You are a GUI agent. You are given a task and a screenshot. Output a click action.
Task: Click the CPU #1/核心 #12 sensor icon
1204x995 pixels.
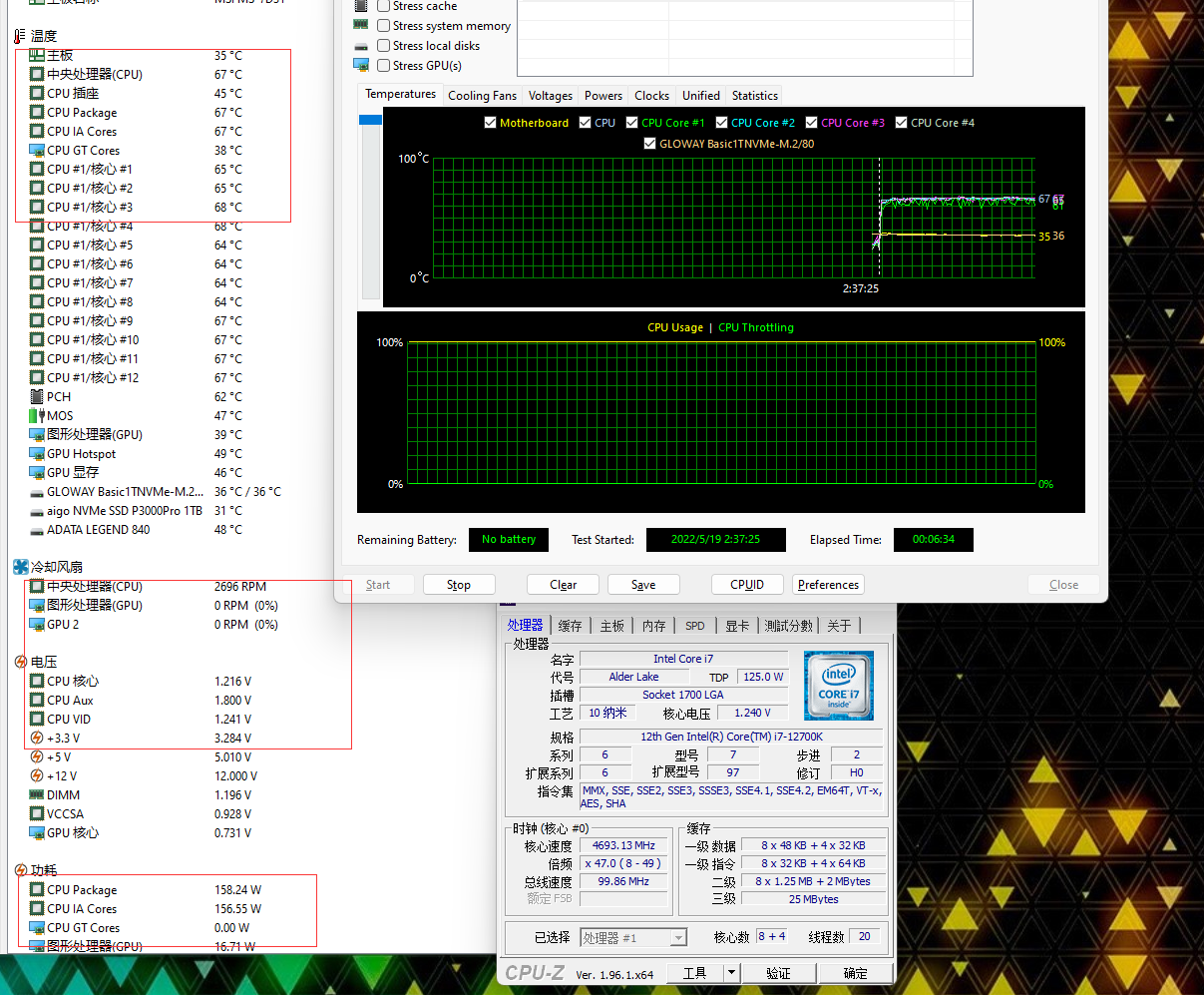coord(37,377)
